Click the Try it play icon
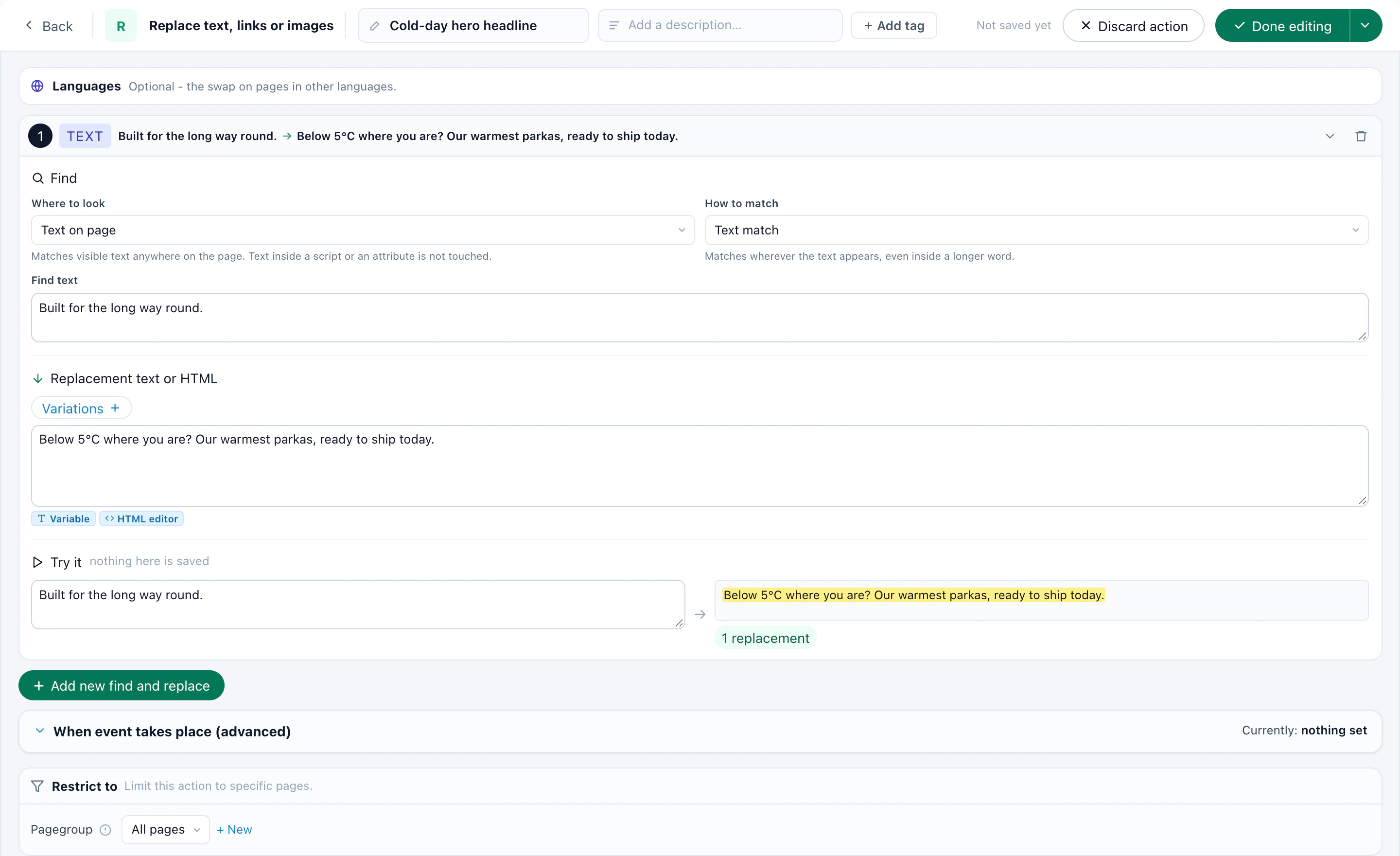1400x856 pixels. coord(37,562)
